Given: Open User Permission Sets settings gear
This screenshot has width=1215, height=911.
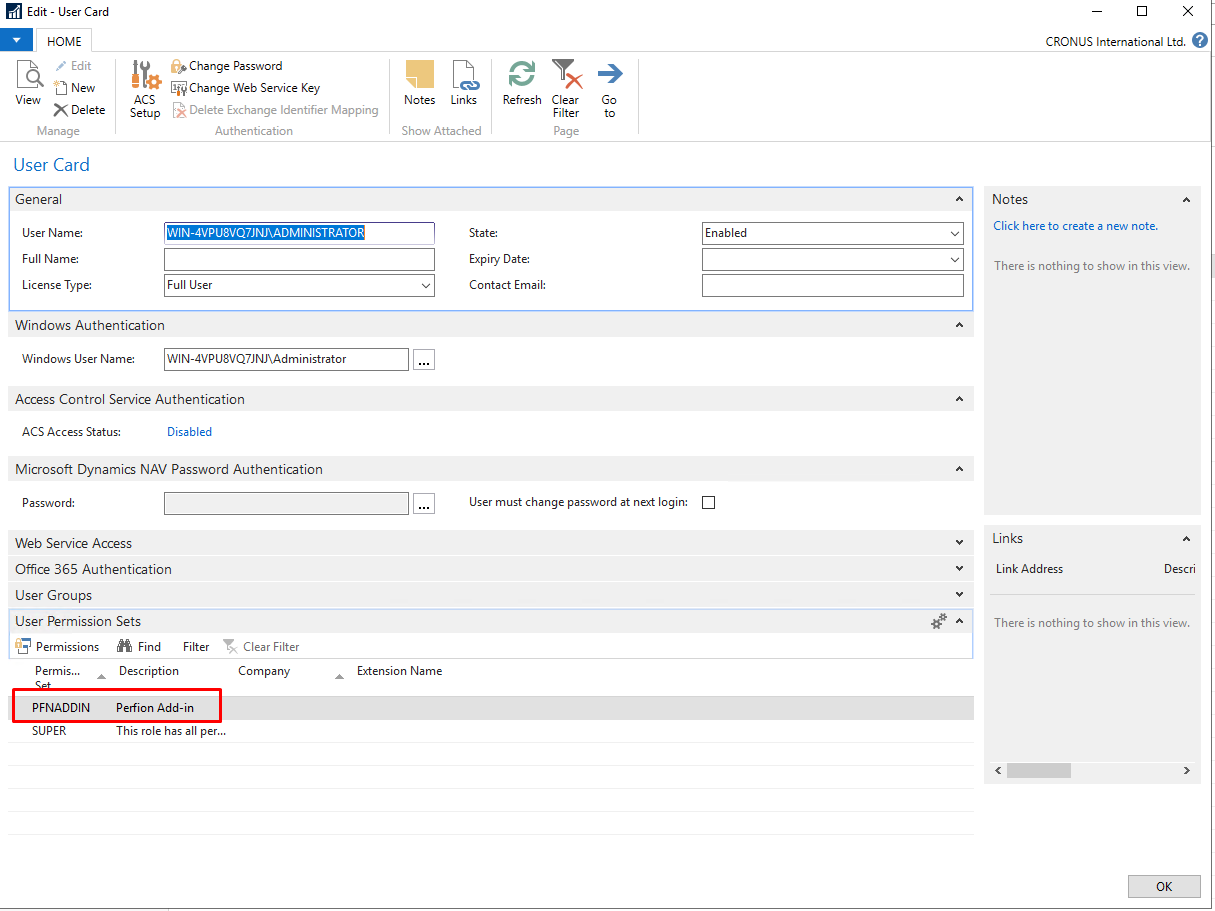Looking at the screenshot, I should pyautogui.click(x=938, y=621).
